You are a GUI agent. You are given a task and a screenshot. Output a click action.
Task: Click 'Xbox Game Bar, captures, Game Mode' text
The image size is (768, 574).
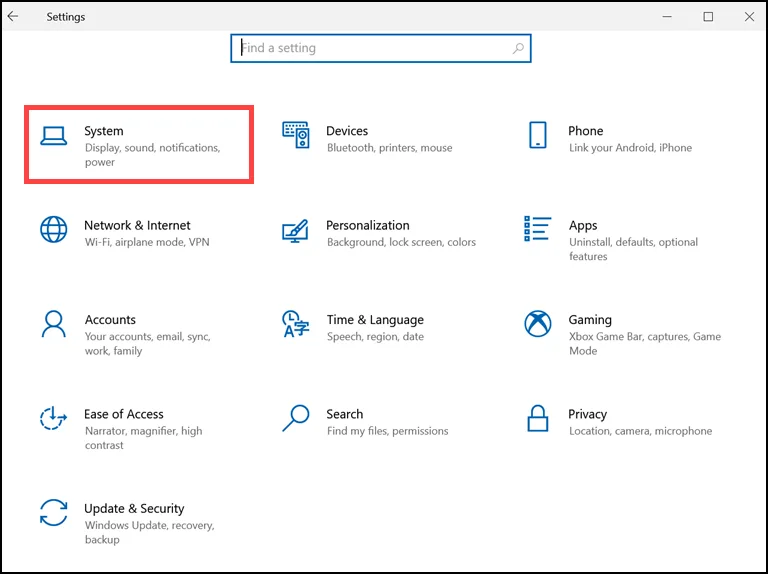coord(645,344)
